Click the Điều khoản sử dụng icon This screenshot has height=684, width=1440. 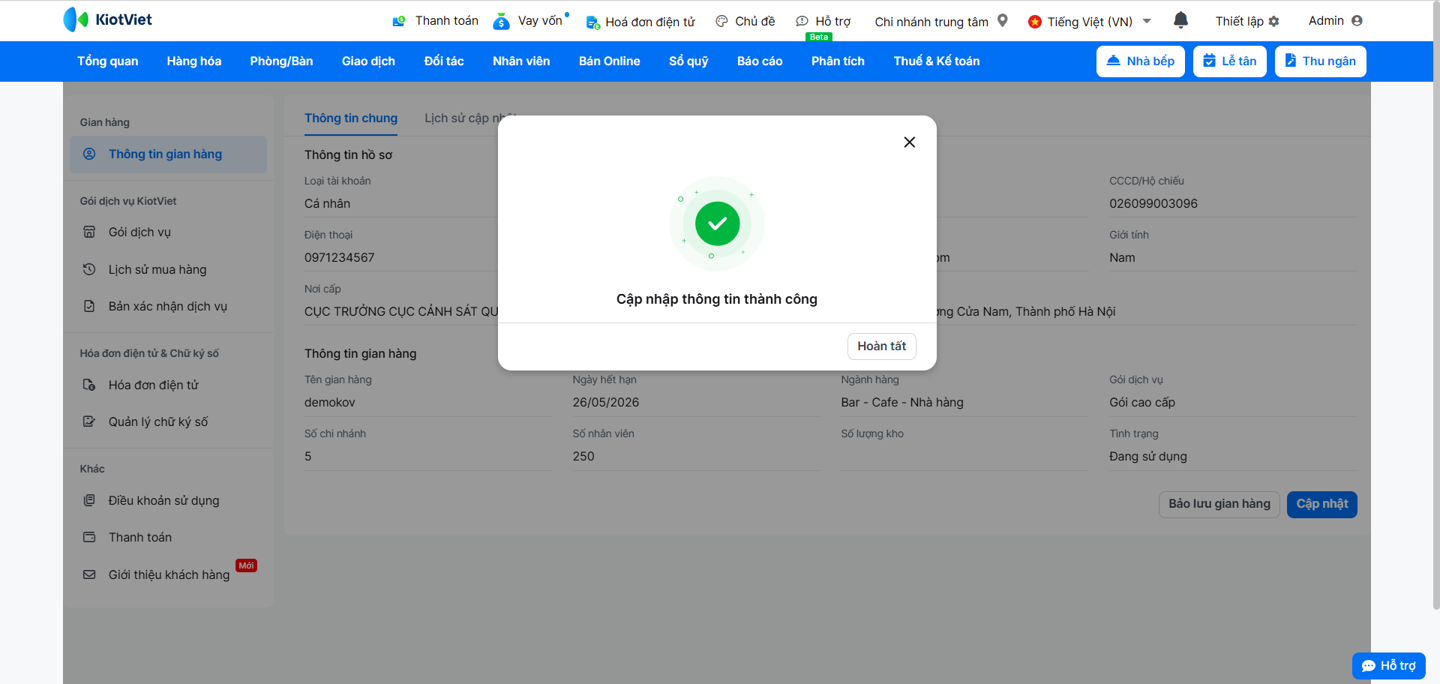(89, 500)
